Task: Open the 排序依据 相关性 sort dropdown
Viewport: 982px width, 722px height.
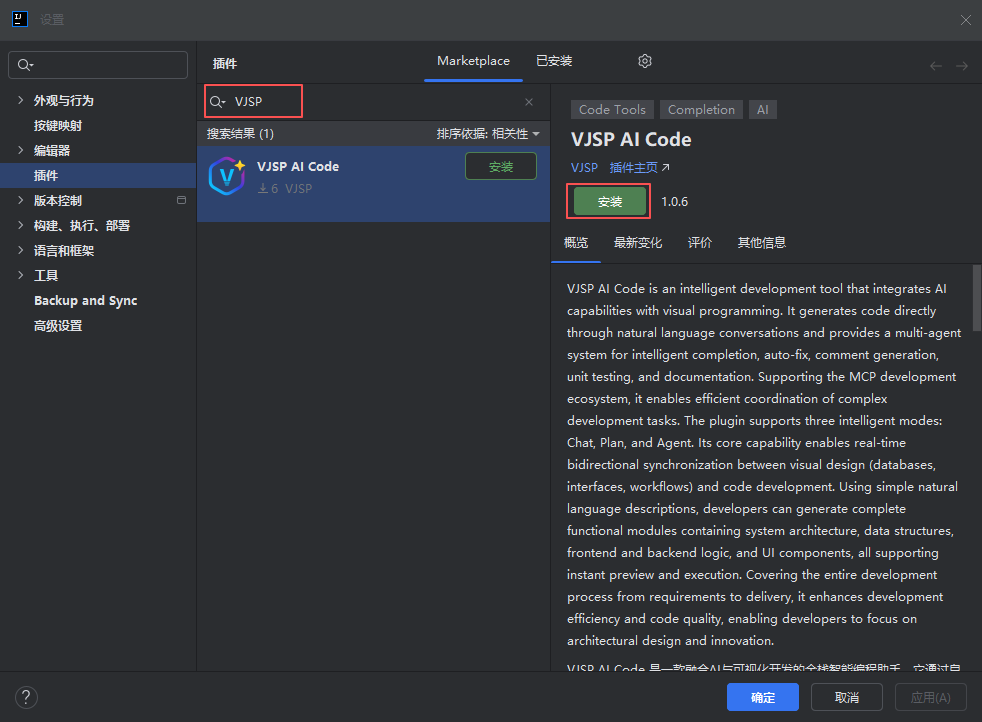Action: [x=488, y=133]
